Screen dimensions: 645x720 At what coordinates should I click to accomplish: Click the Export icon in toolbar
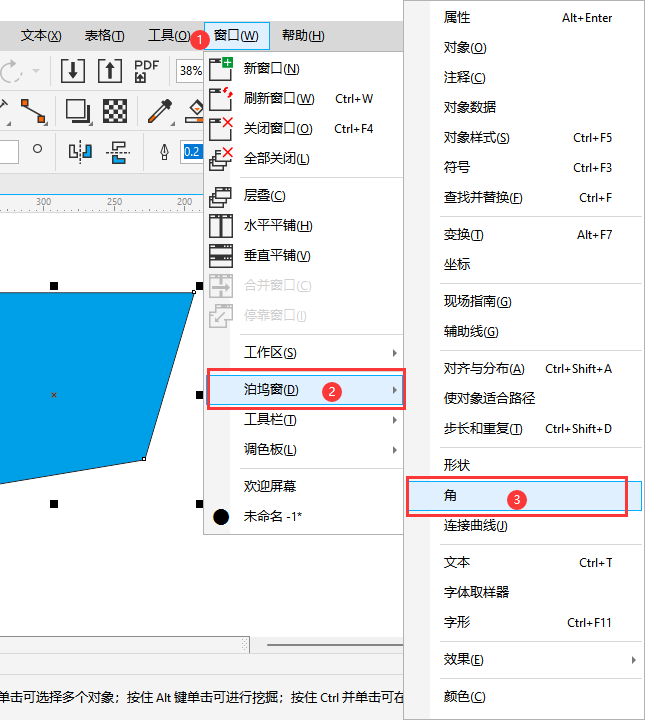(110, 71)
